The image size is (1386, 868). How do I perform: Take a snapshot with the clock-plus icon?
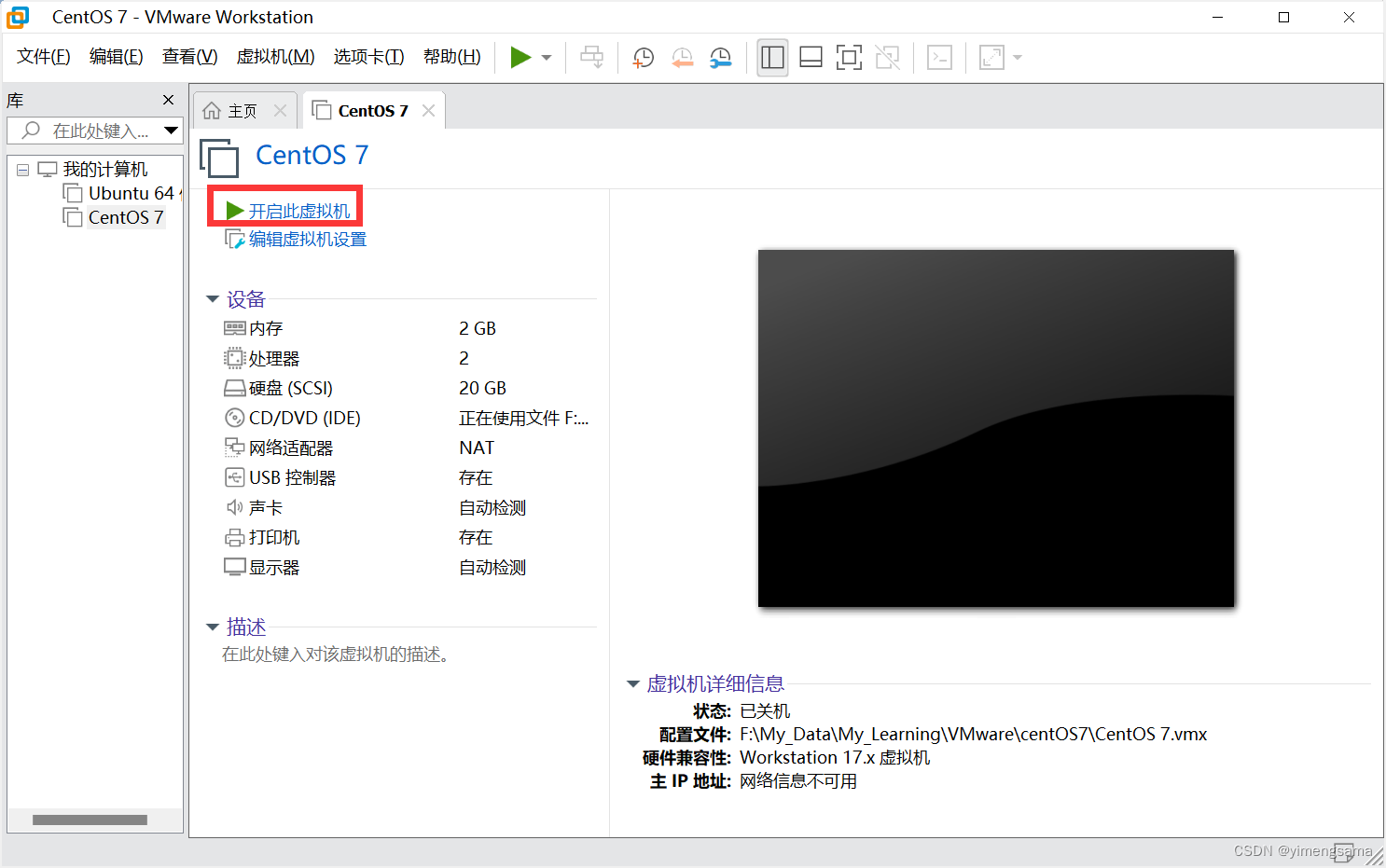[x=643, y=58]
